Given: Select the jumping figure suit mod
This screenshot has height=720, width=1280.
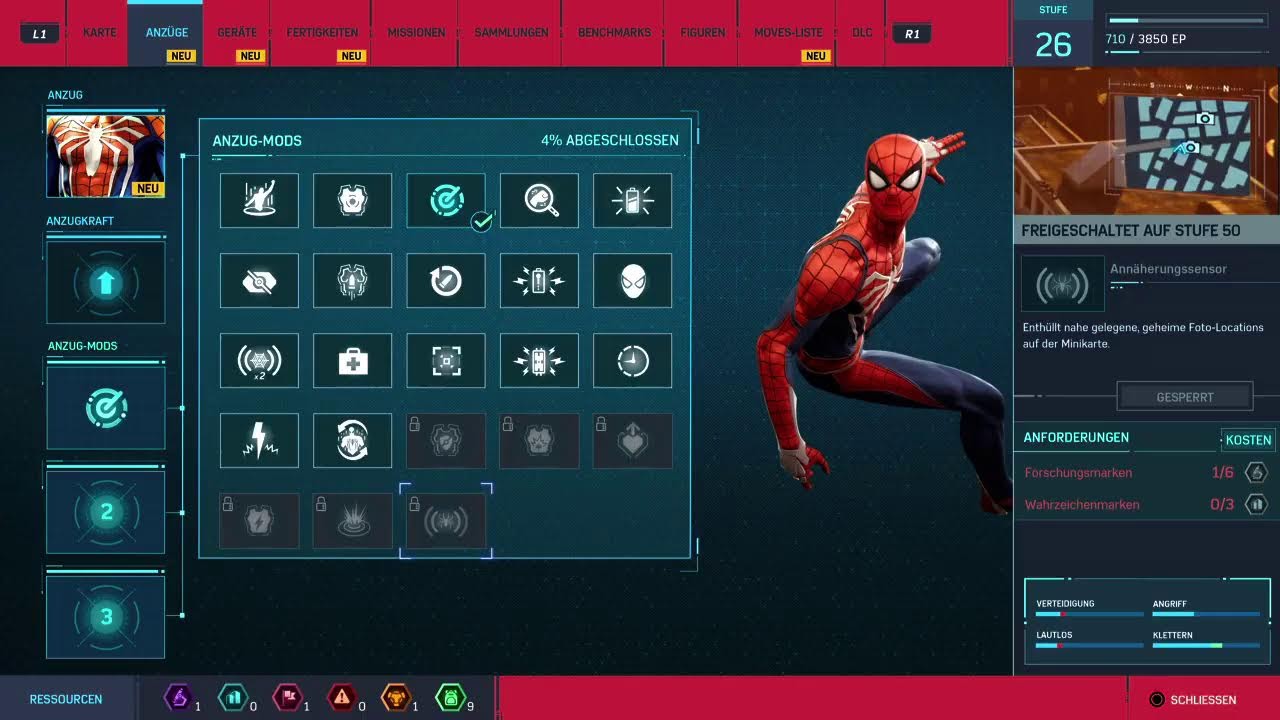Looking at the screenshot, I should [259, 200].
